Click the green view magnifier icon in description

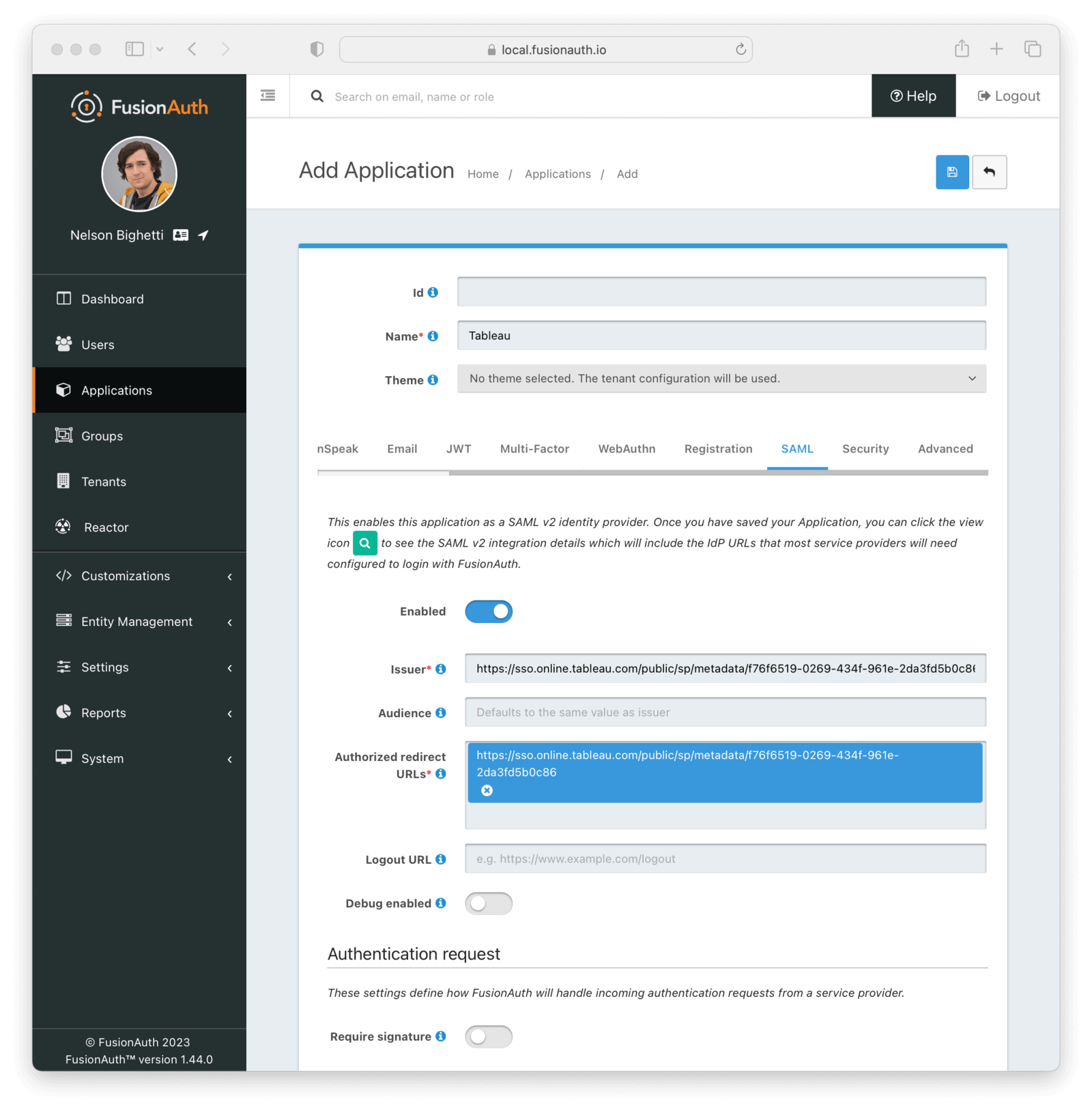click(x=365, y=543)
